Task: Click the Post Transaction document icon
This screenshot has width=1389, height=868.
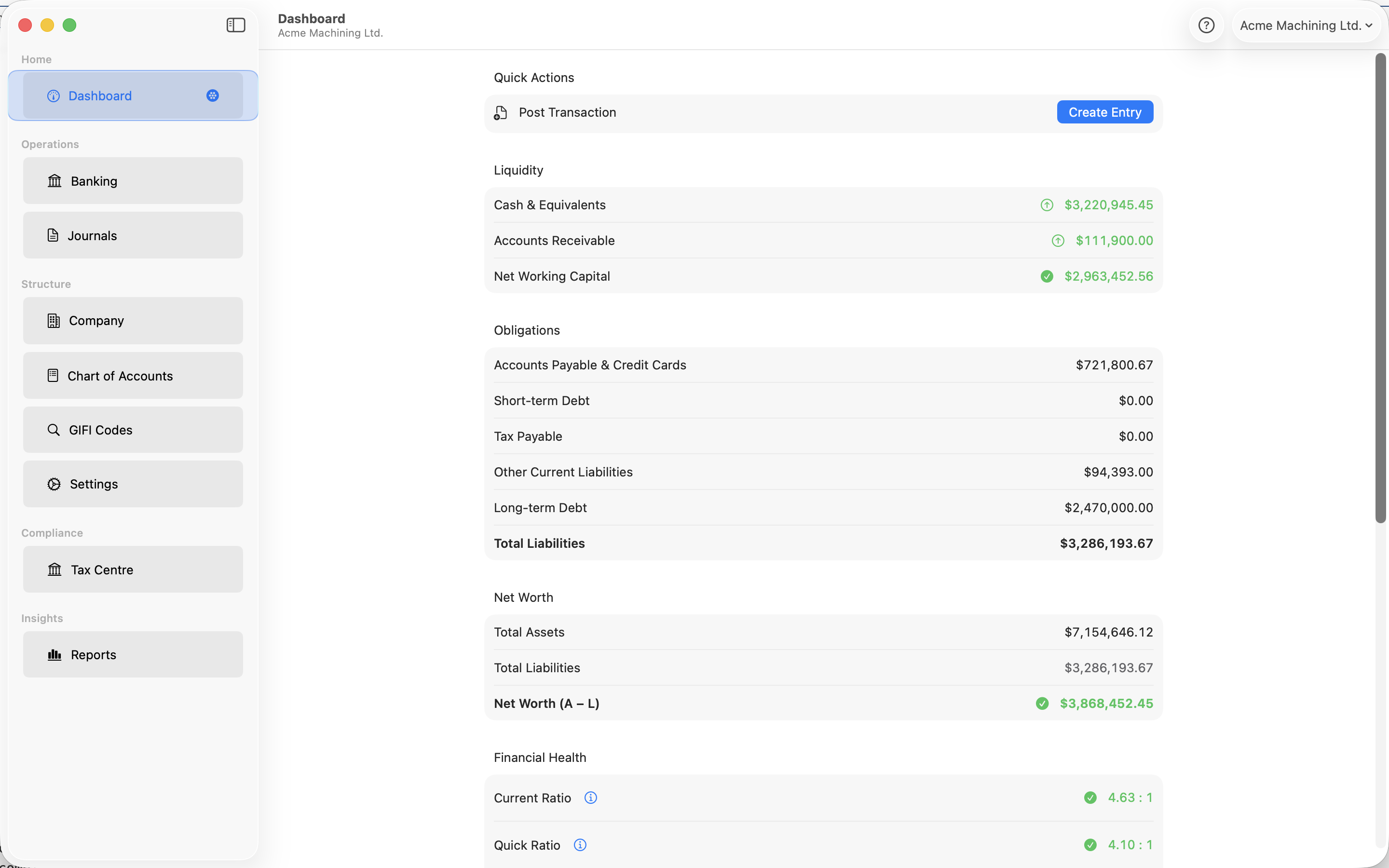Action: 501,113
